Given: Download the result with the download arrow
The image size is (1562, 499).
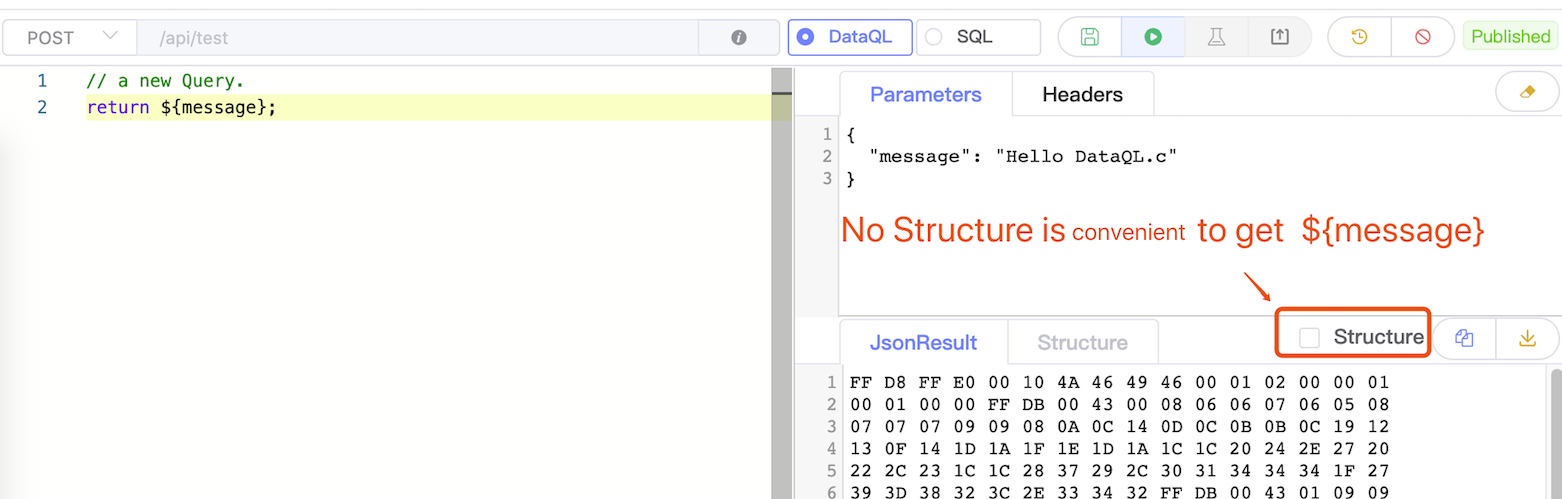Looking at the screenshot, I should click(x=1527, y=338).
